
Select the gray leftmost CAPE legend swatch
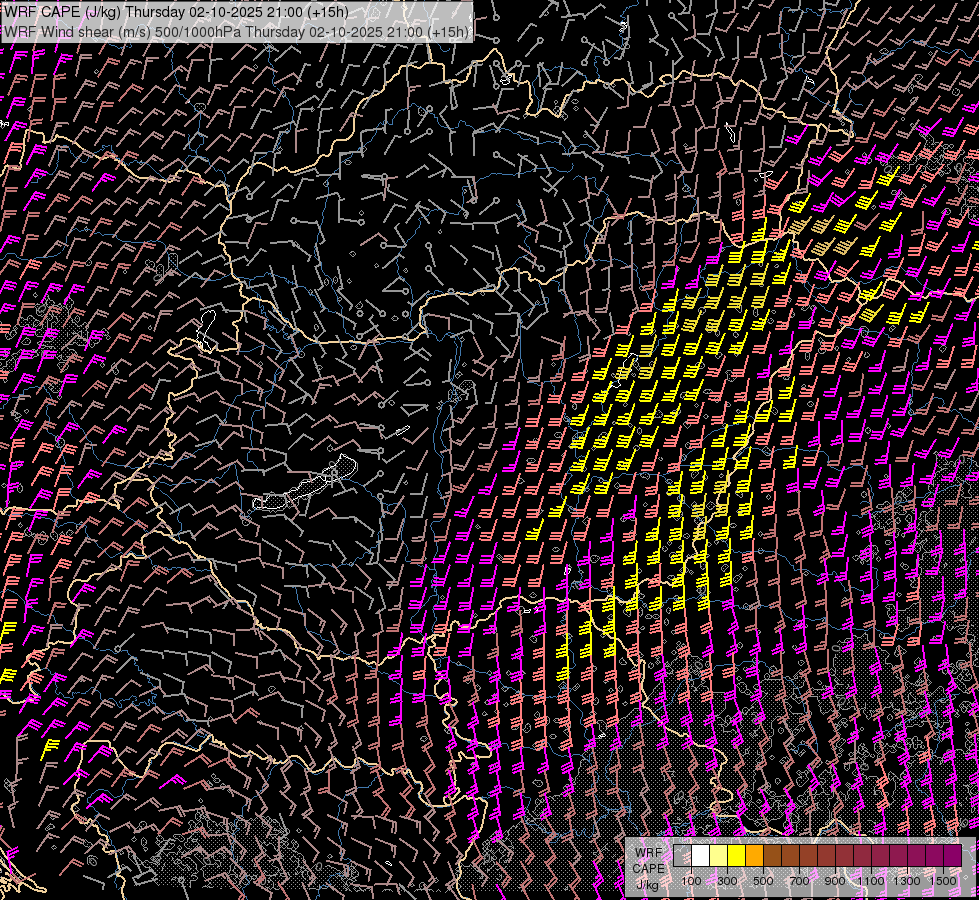[x=682, y=856]
